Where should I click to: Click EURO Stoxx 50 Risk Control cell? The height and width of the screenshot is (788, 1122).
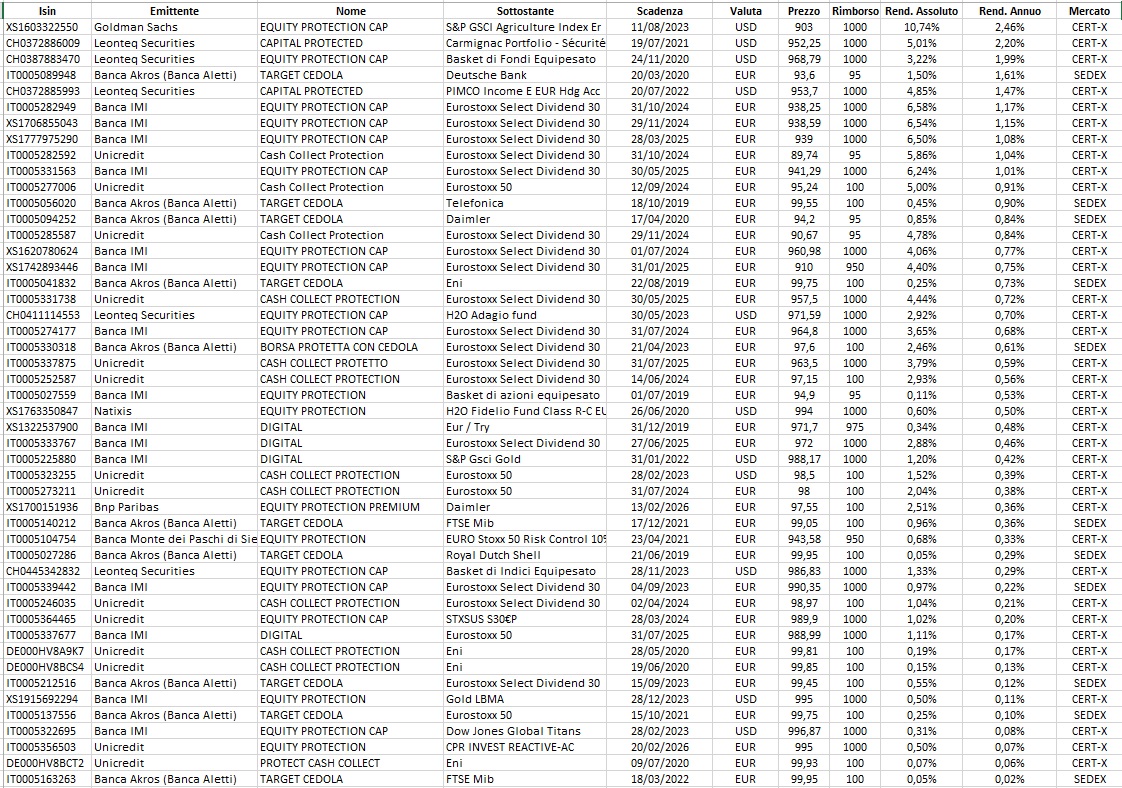(x=525, y=539)
